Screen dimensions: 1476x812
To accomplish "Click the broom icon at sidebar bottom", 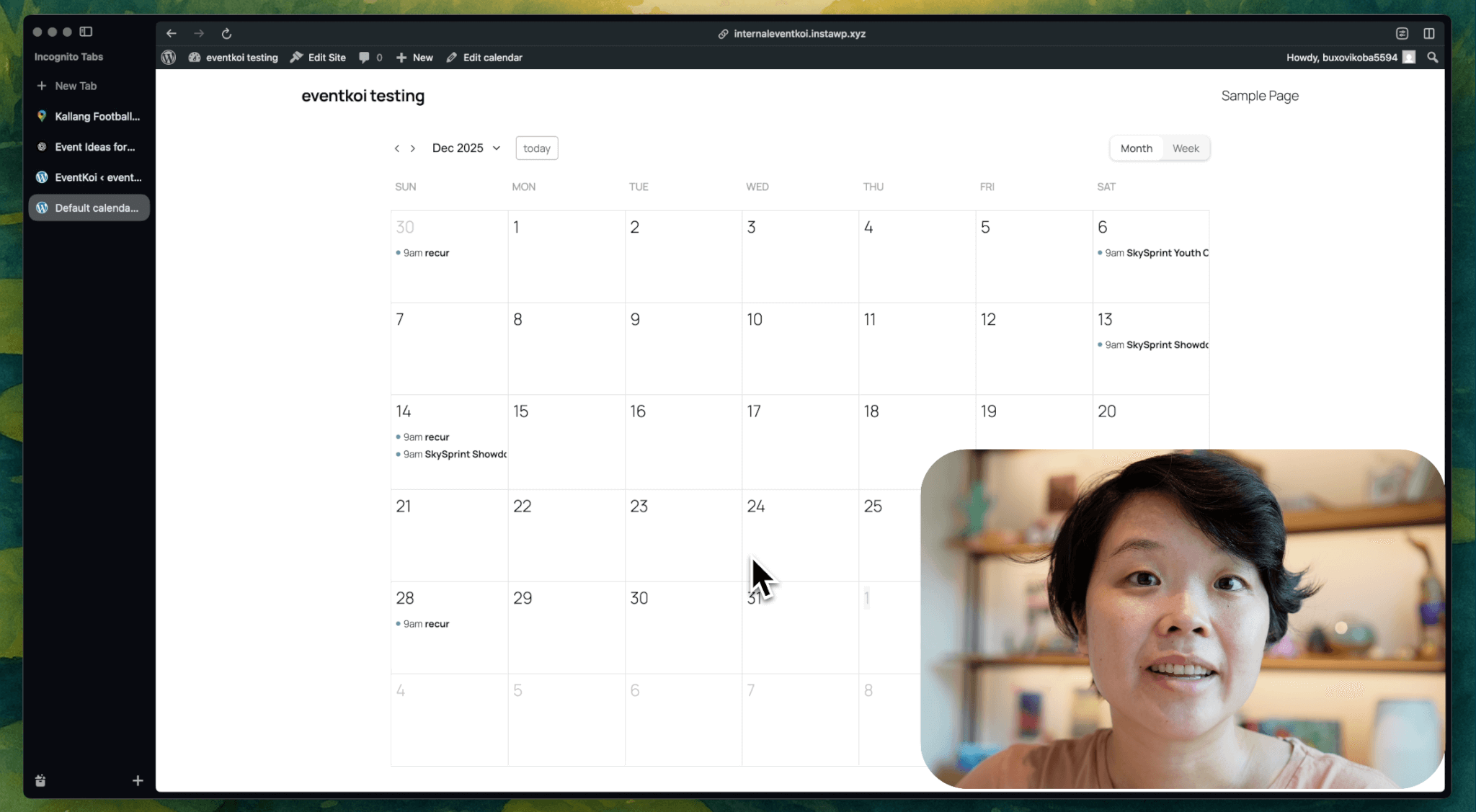I will pos(40,780).
